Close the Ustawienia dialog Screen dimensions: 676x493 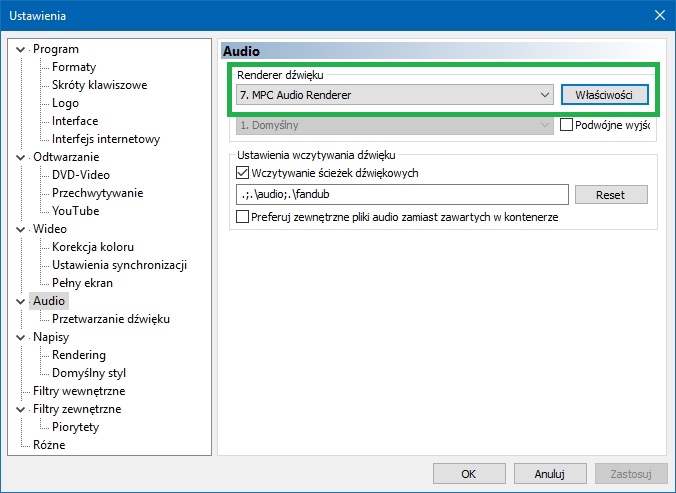pos(660,16)
